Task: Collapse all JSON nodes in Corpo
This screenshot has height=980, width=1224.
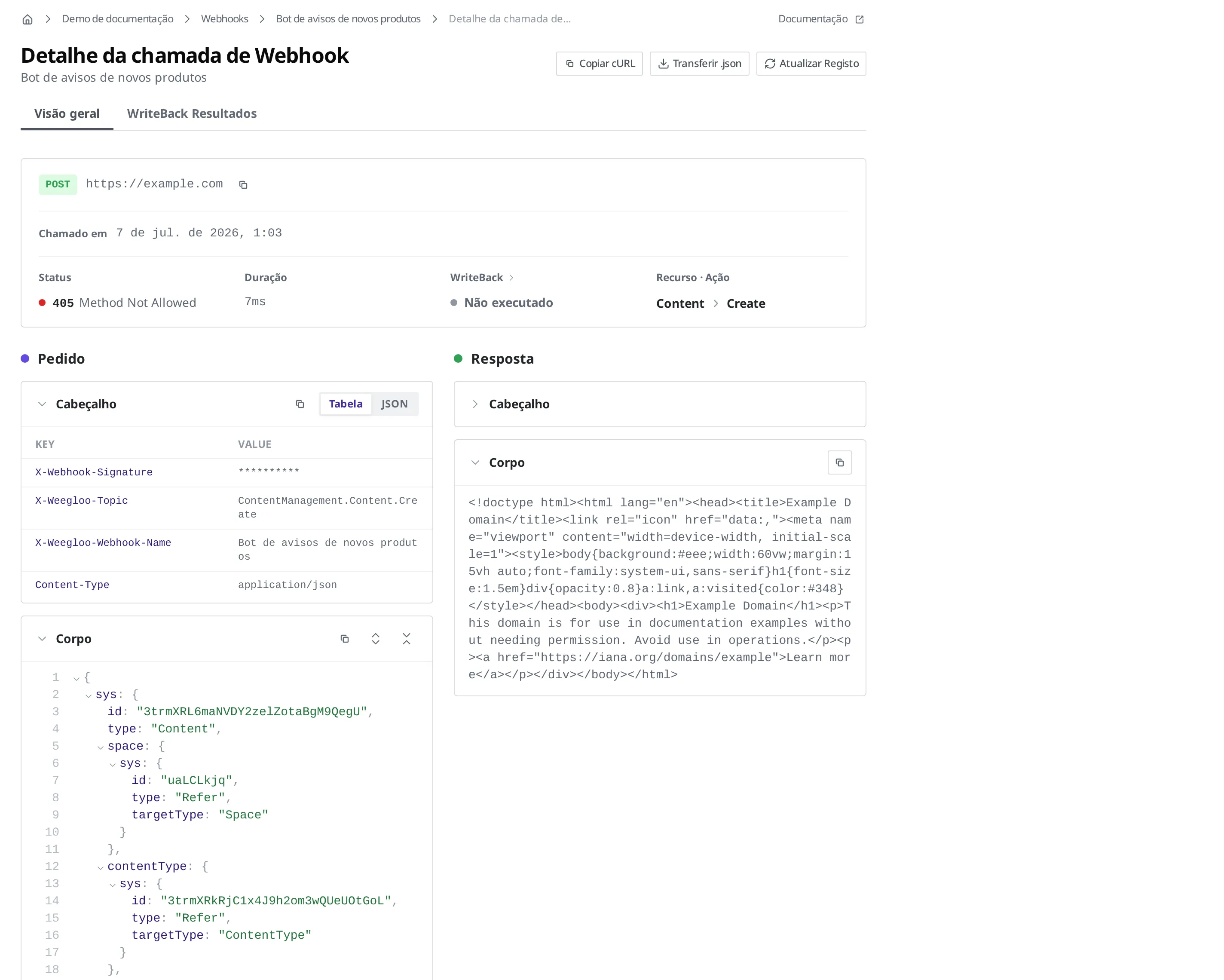Action: click(407, 639)
